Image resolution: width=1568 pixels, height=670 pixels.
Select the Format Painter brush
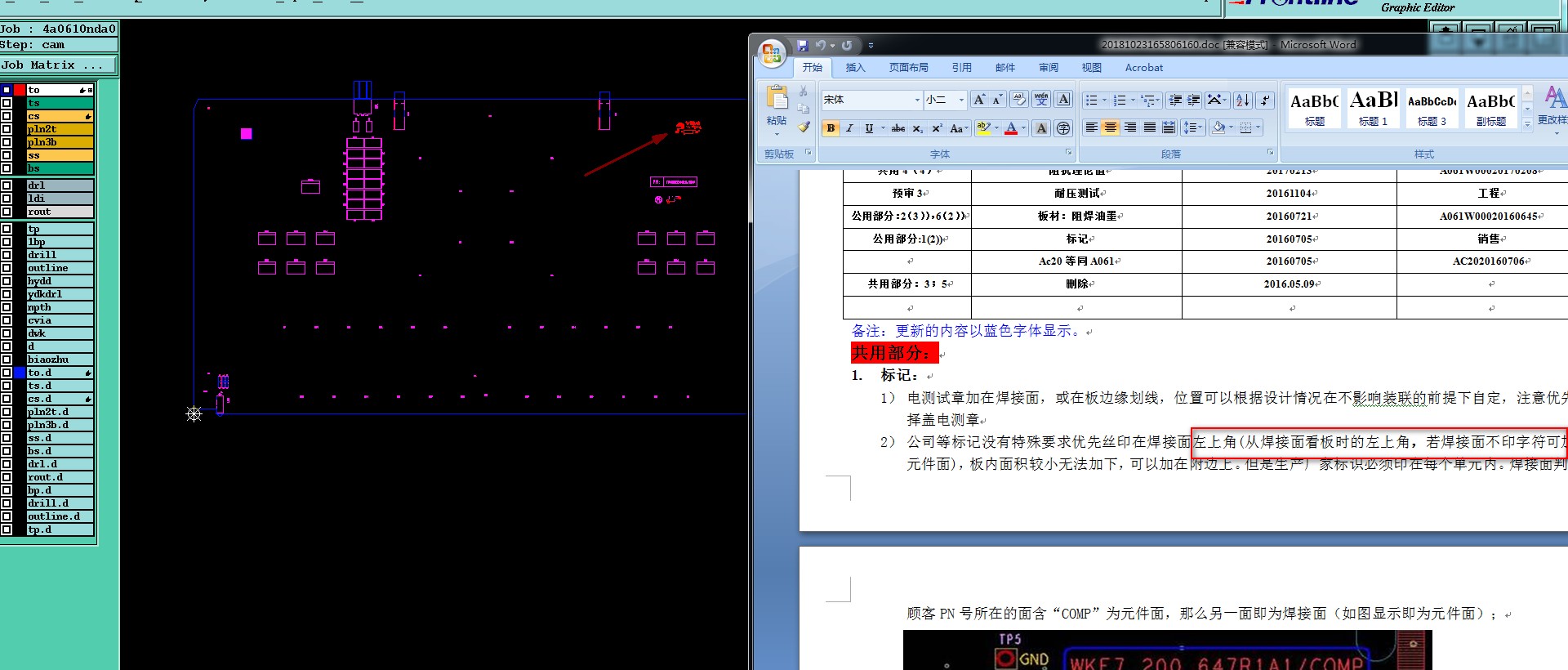pyautogui.click(x=804, y=127)
